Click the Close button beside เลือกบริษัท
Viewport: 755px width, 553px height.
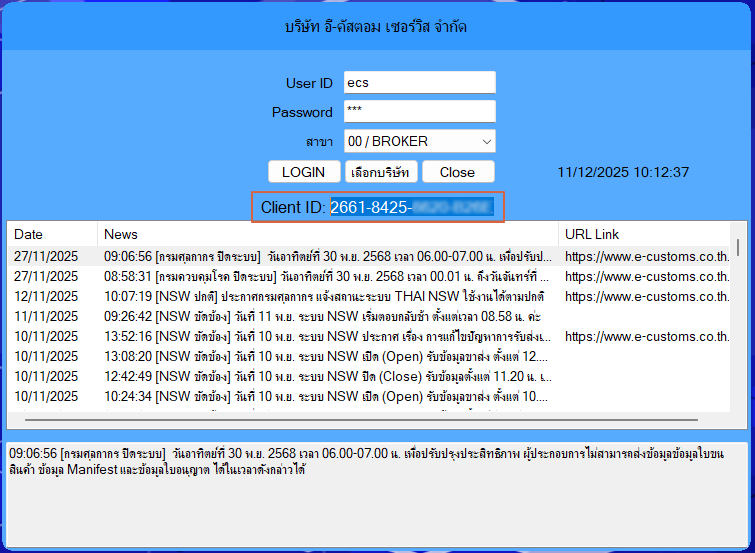pos(457,172)
